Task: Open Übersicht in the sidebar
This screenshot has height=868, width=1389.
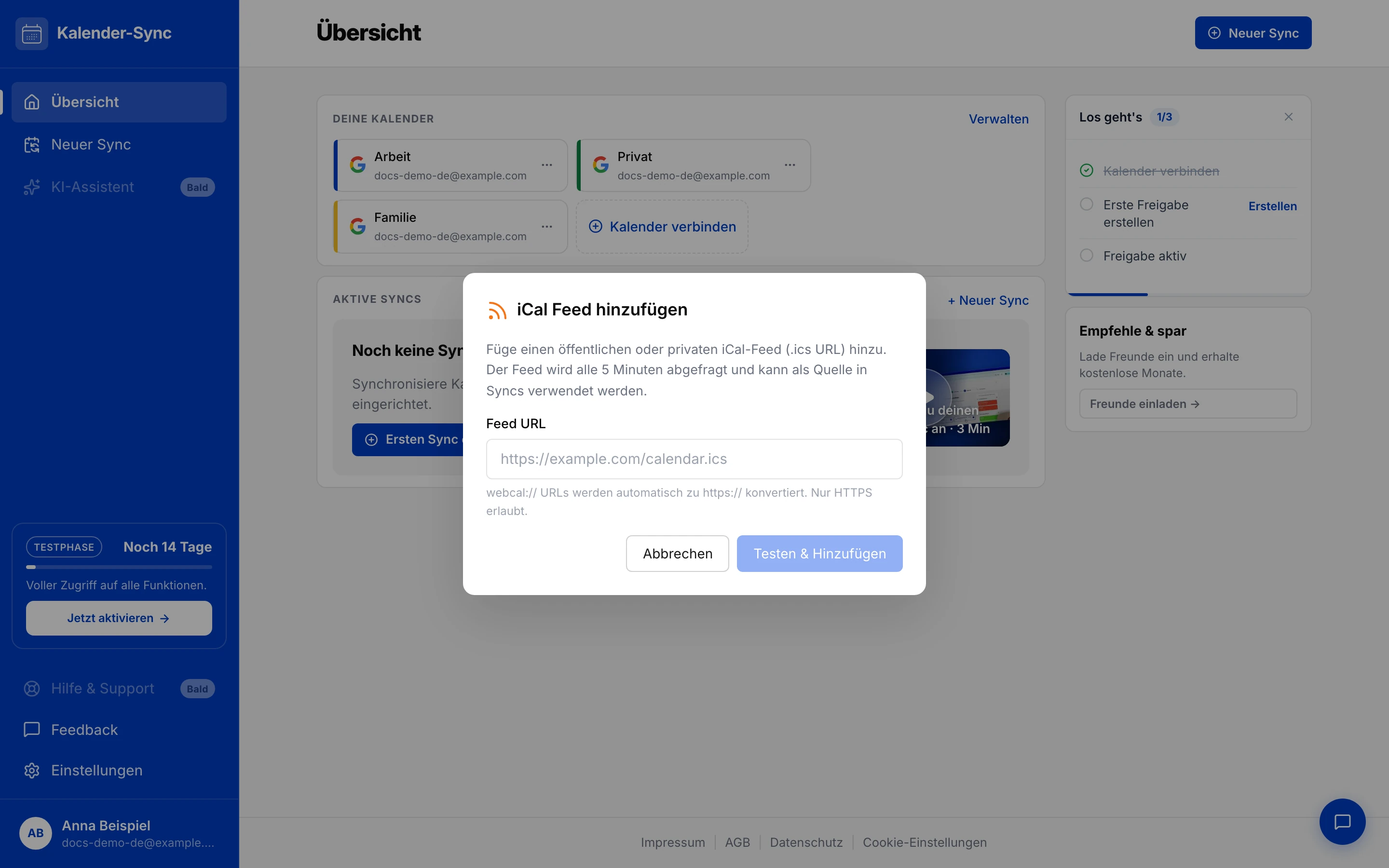Action: pos(119,102)
